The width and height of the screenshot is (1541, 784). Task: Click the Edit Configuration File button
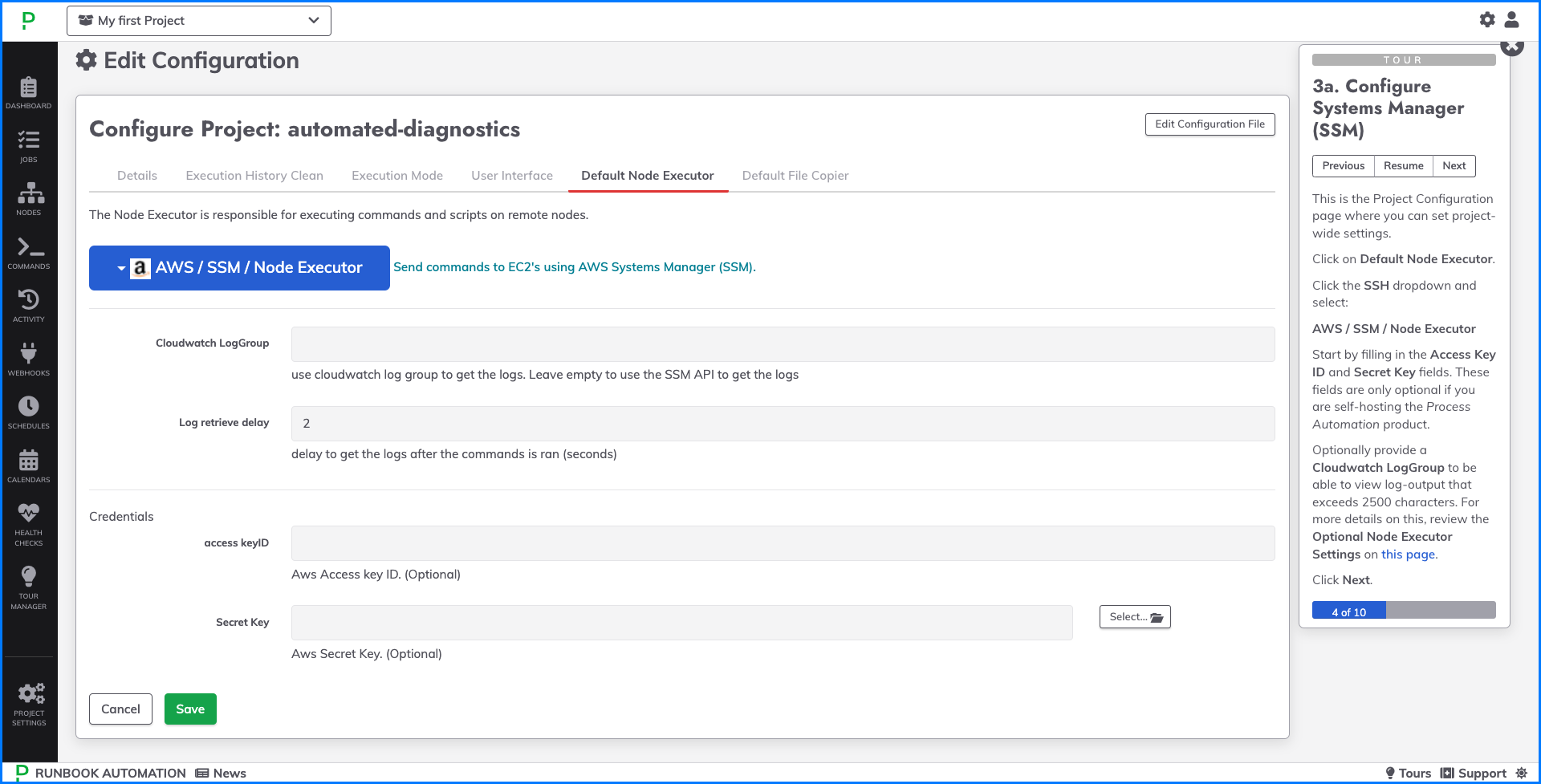click(x=1210, y=124)
